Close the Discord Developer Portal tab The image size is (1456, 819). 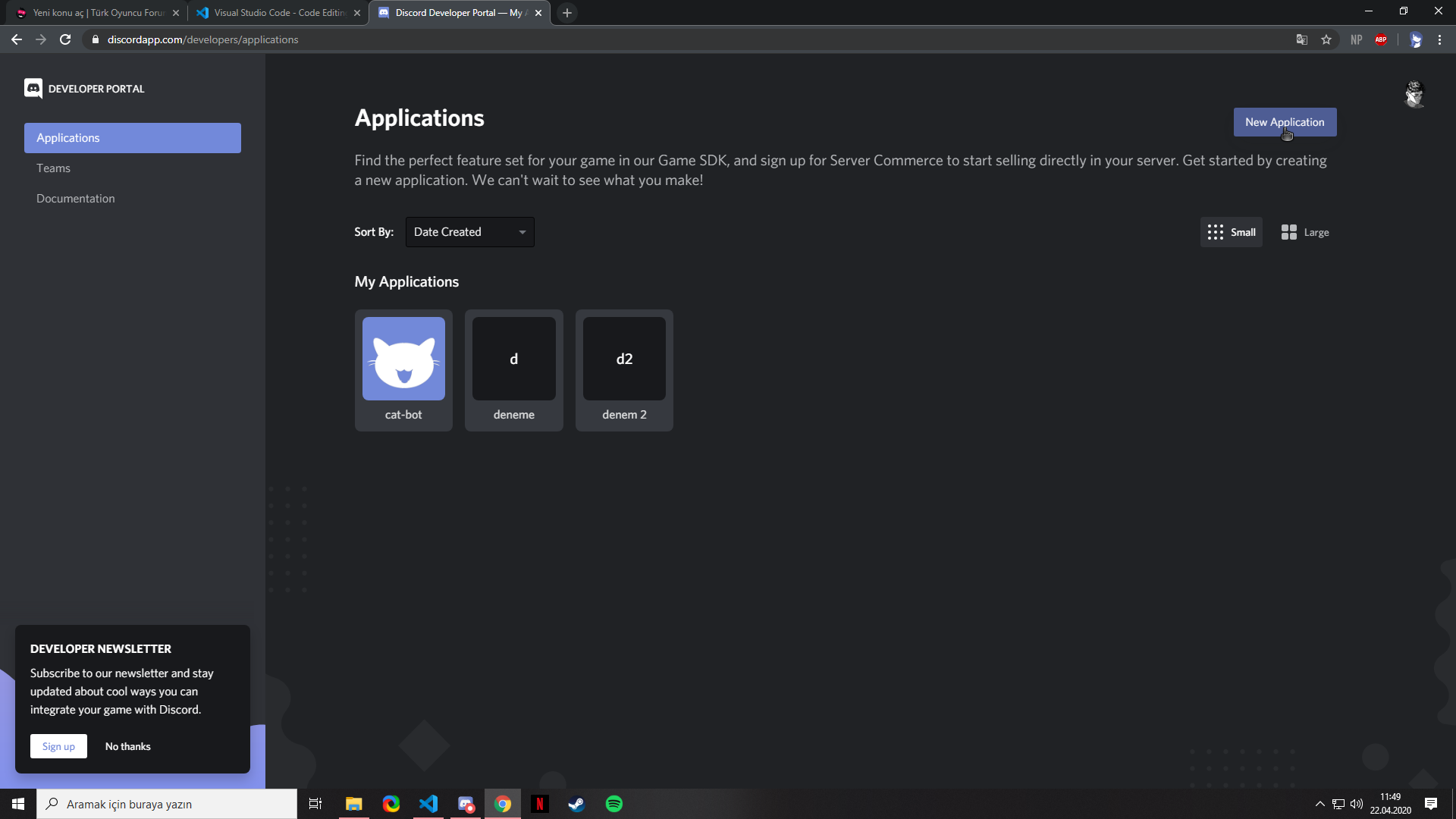point(538,13)
